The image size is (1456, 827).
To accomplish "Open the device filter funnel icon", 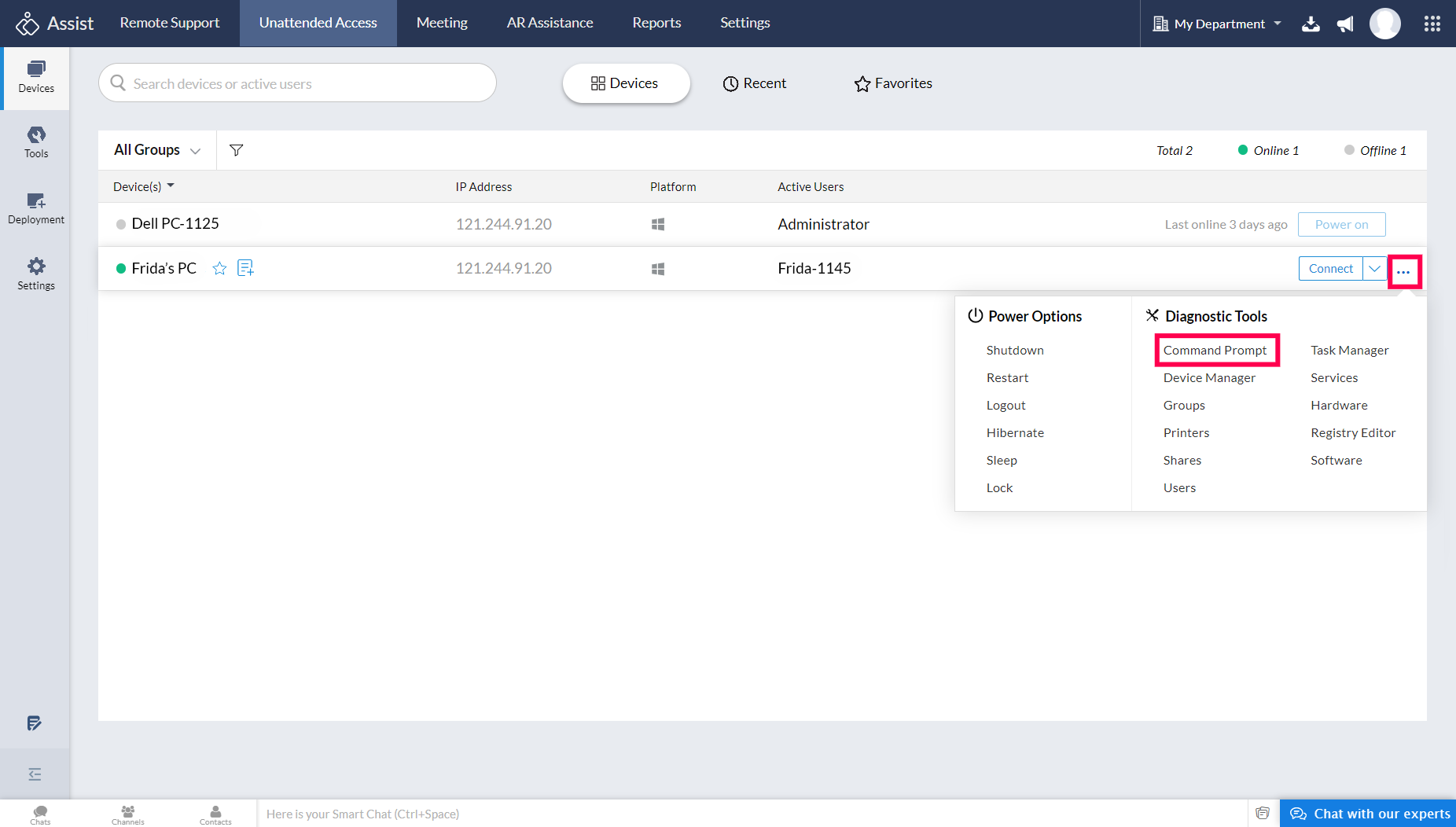I will pos(236,150).
